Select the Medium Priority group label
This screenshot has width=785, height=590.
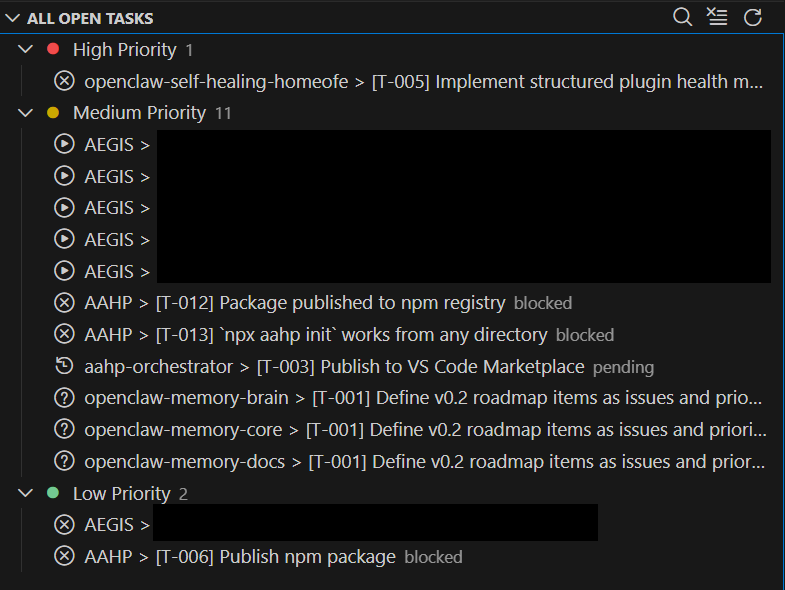point(139,113)
